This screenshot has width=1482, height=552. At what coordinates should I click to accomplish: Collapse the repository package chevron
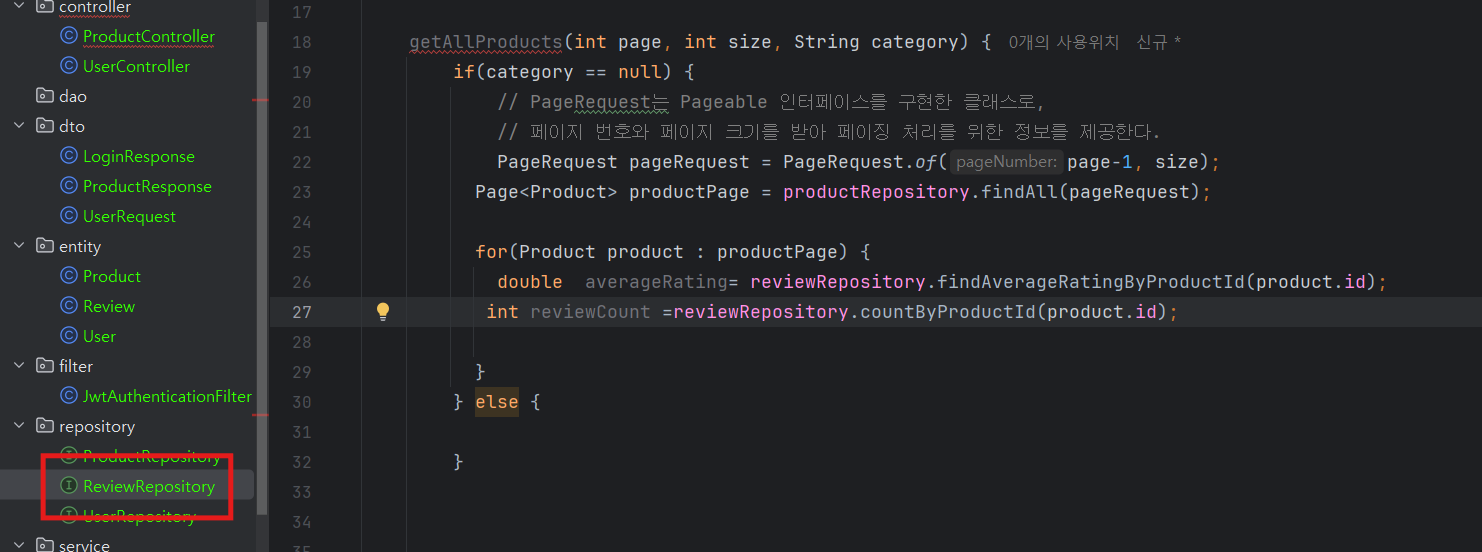click(x=19, y=426)
